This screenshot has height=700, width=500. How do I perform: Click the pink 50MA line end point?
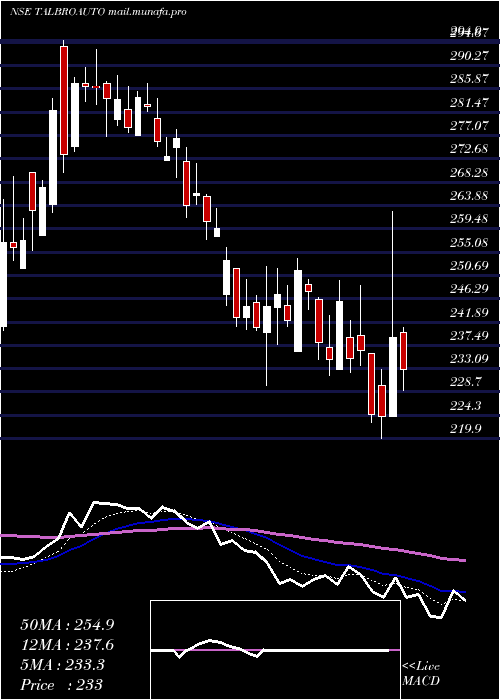coord(465,560)
